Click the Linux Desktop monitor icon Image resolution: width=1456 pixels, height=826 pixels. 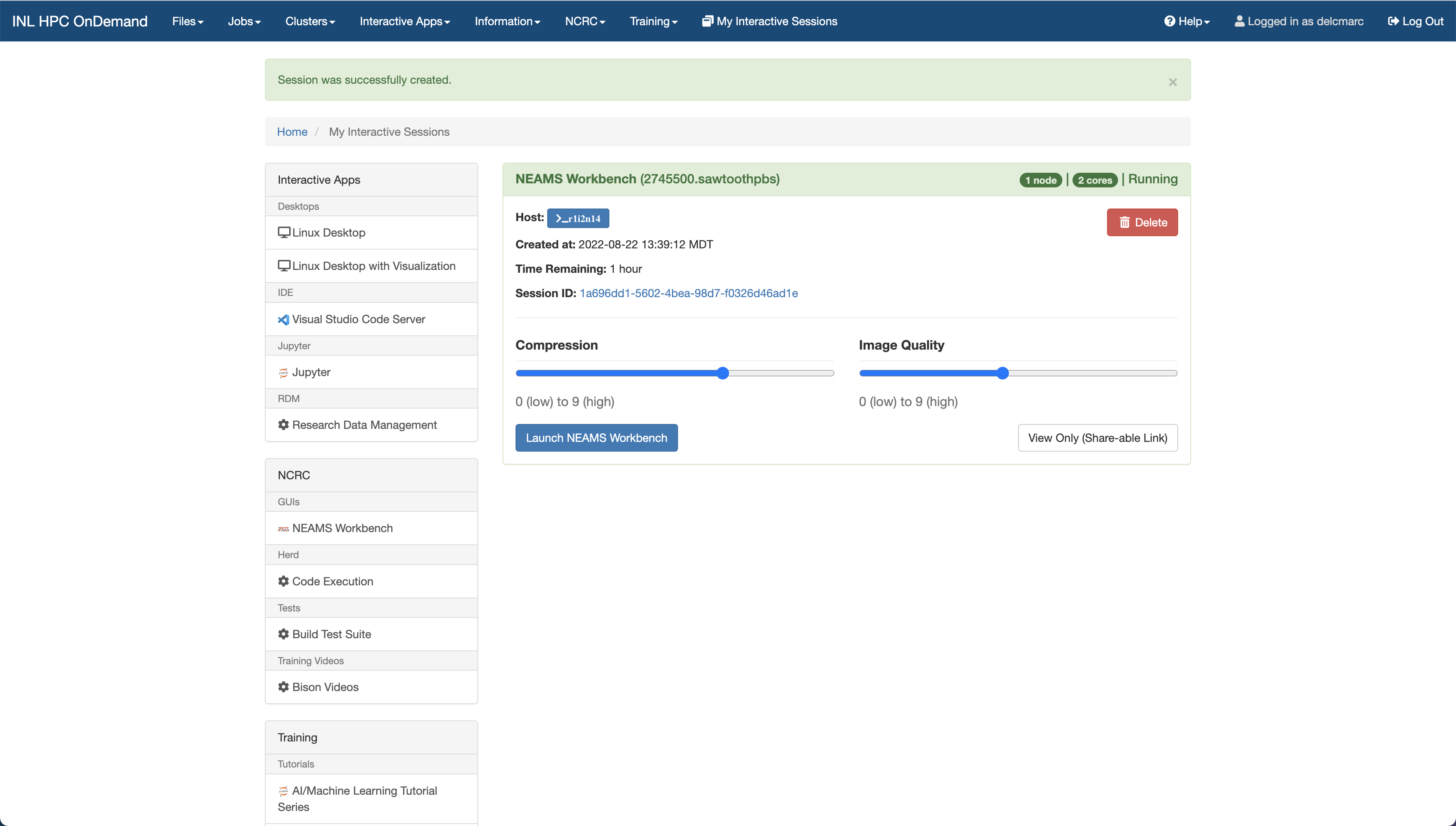(284, 233)
